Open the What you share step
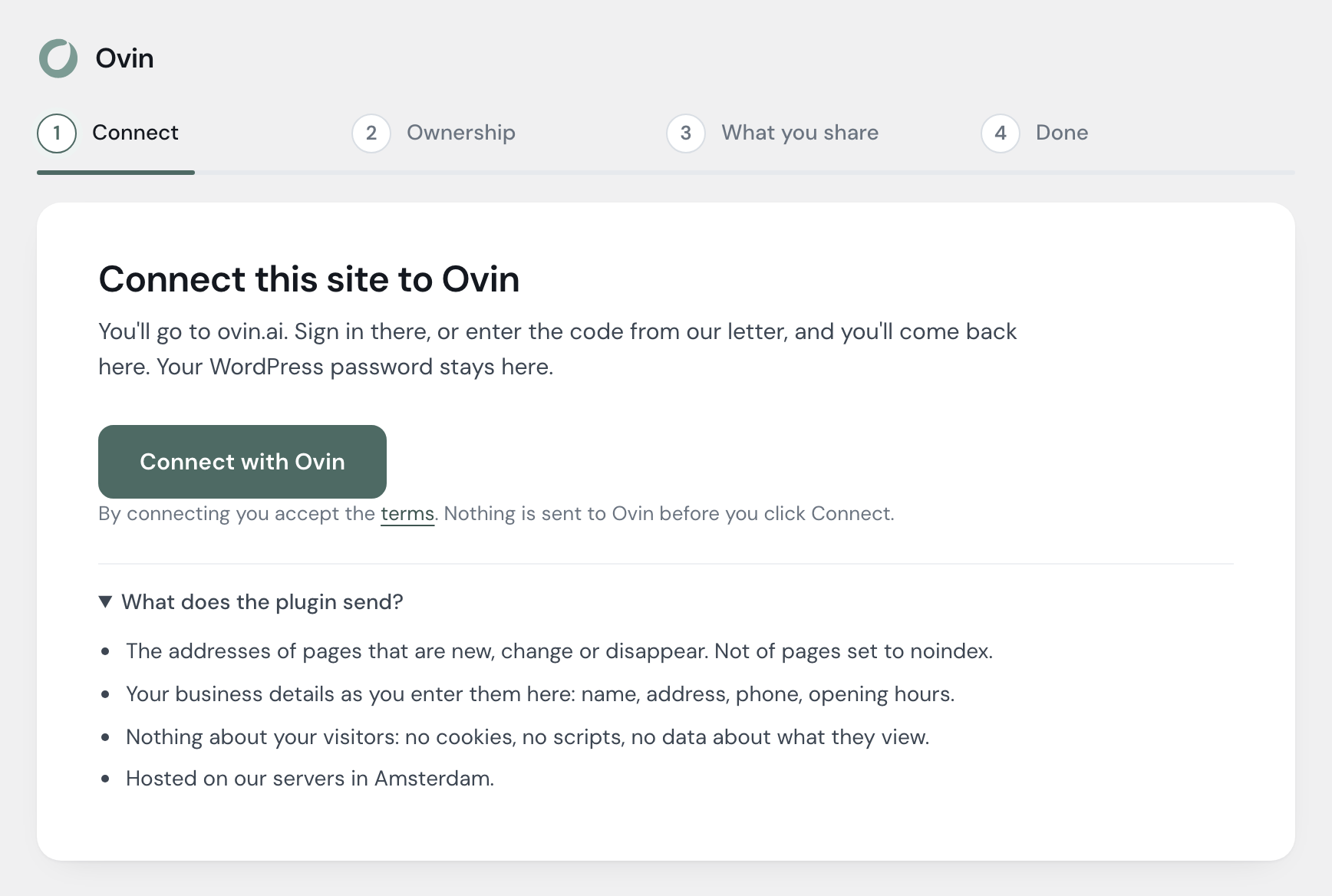The image size is (1332, 896). [772, 133]
